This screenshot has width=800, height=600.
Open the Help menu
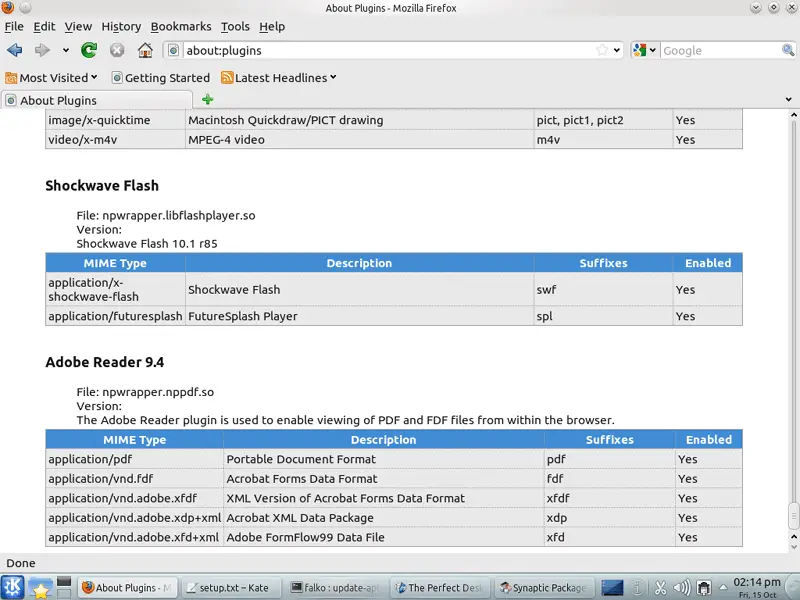[x=272, y=27]
